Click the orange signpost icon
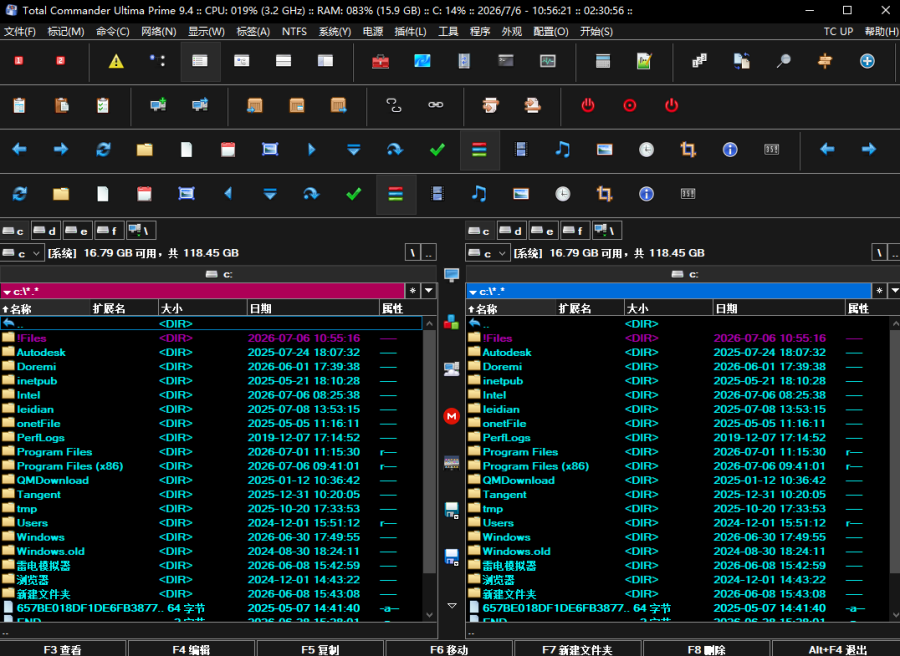The height and width of the screenshot is (656, 900). [x=825, y=61]
